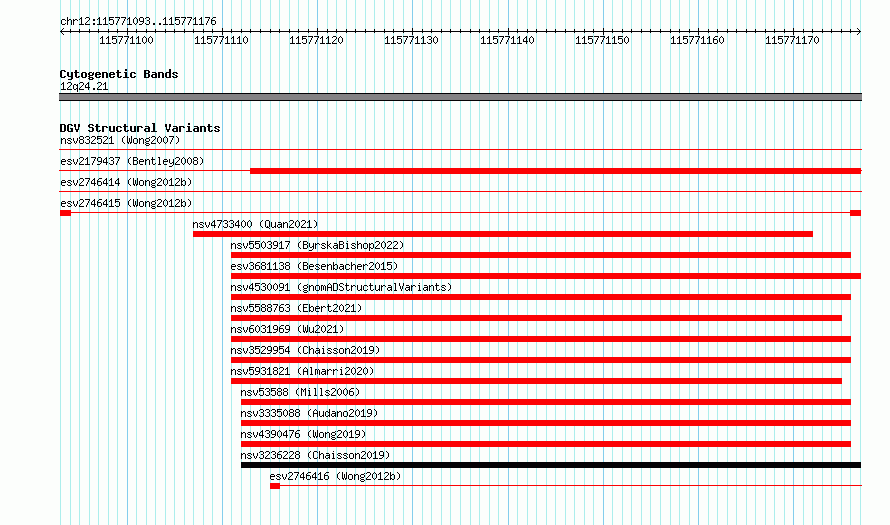This screenshot has width=890, height=525.
Task: Open the nsv4530091 (gnomADStructuralVariants) label
Action: 341,287
